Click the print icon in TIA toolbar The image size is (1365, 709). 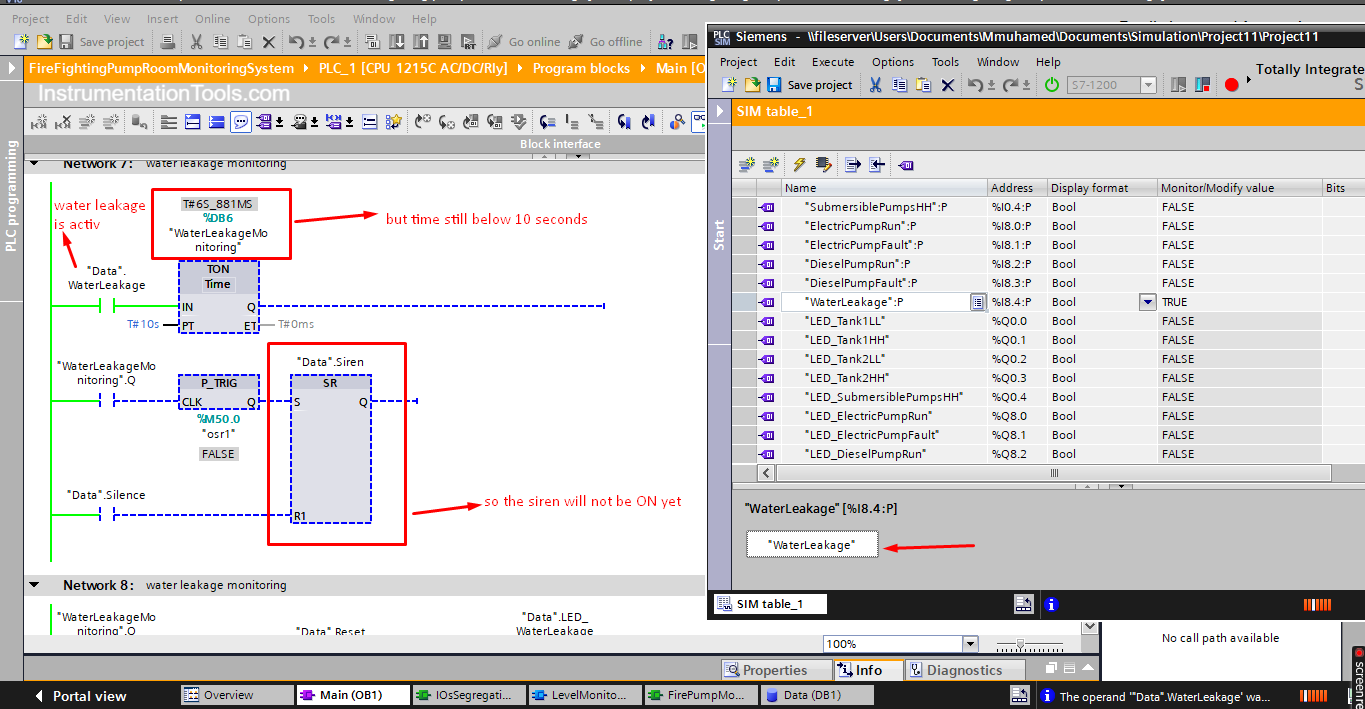168,42
